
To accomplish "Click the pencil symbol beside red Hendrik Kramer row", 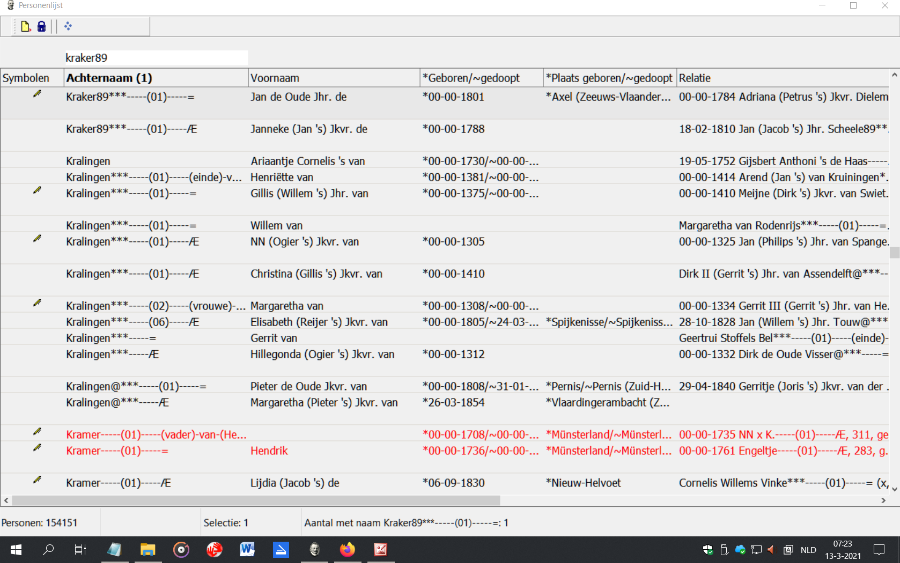I will click(x=37, y=448).
